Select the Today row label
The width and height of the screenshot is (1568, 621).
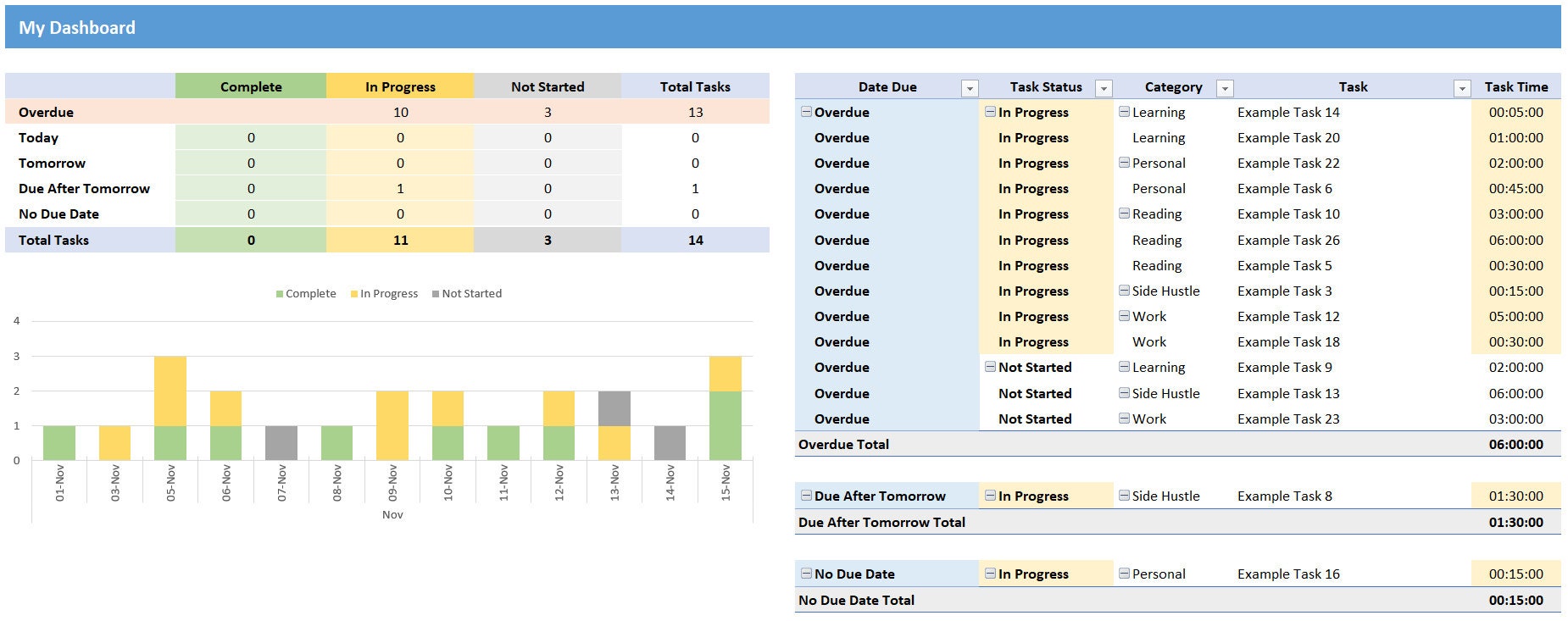[x=38, y=137]
